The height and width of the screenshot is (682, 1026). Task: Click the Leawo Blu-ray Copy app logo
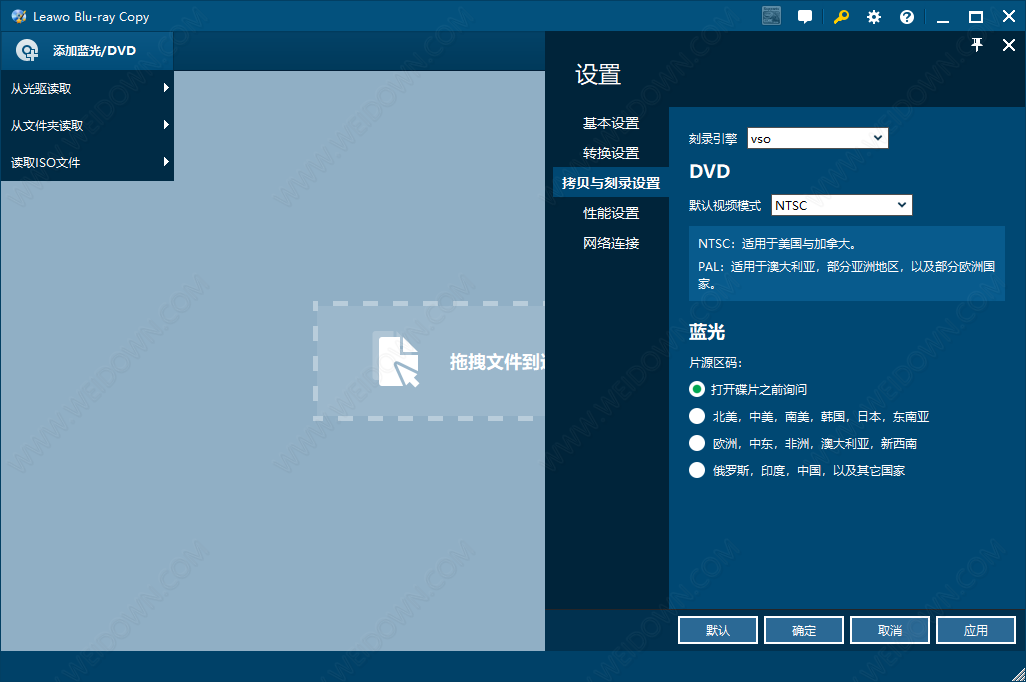point(18,16)
